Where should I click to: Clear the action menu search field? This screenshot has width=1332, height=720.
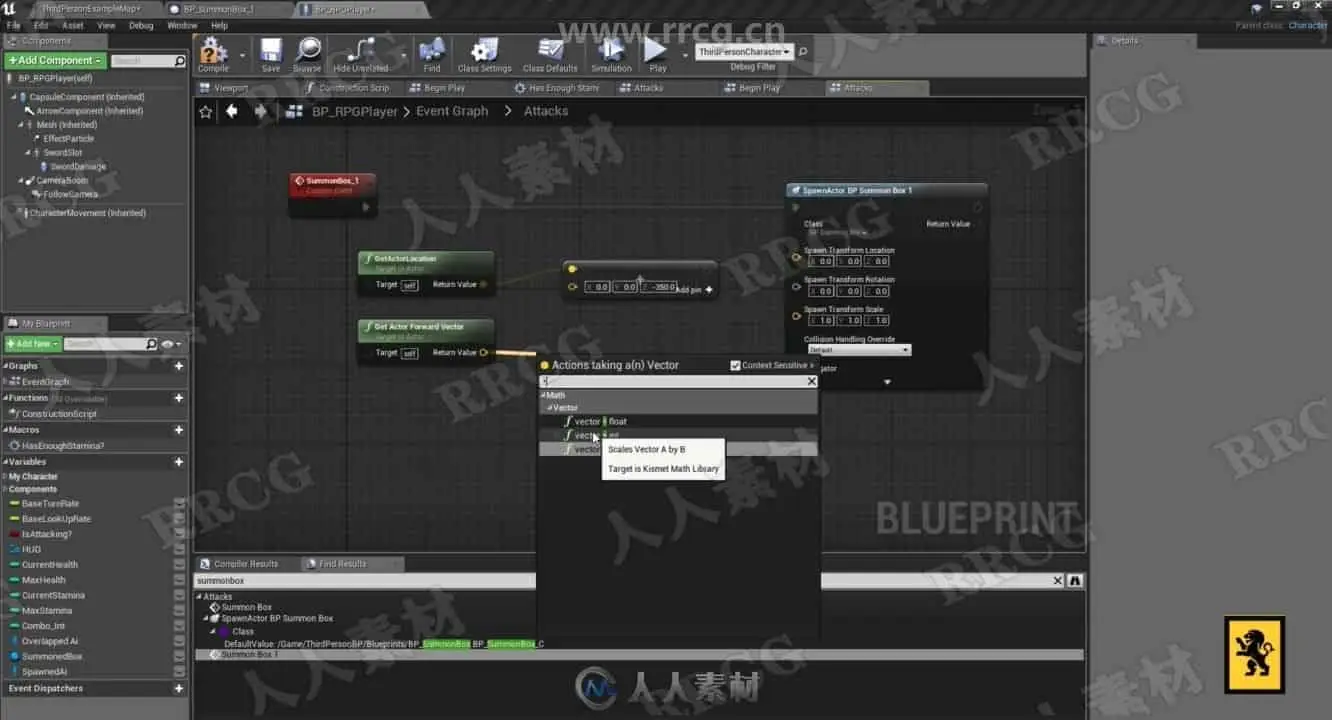coord(812,381)
